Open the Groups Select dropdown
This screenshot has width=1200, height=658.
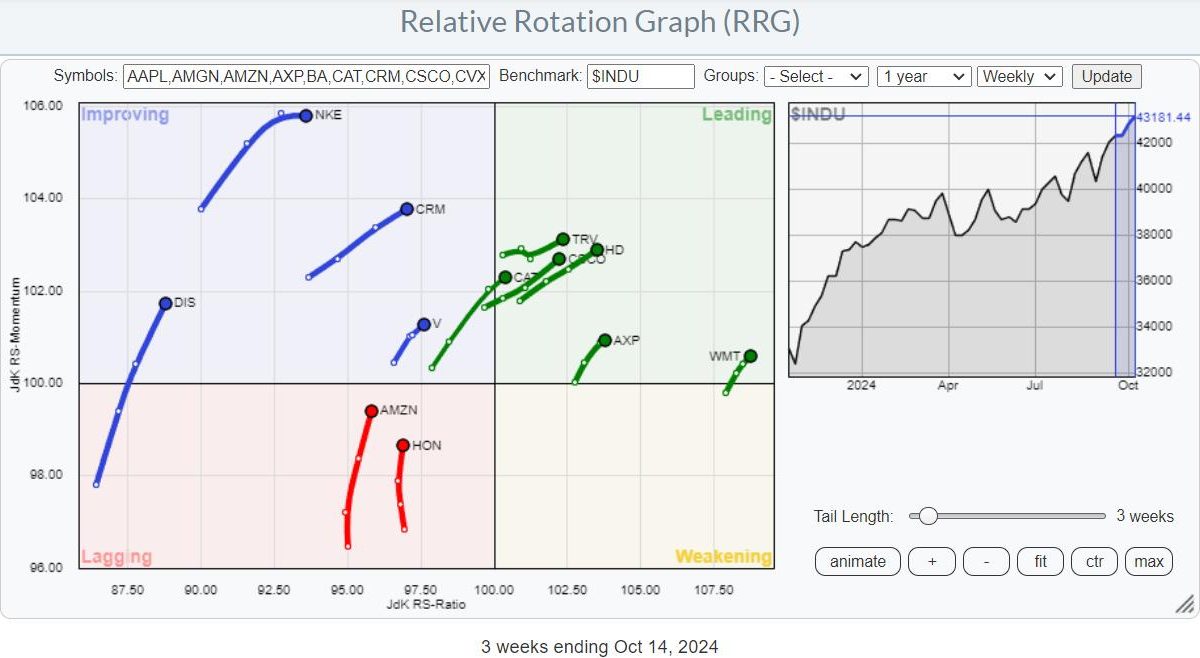click(x=816, y=76)
